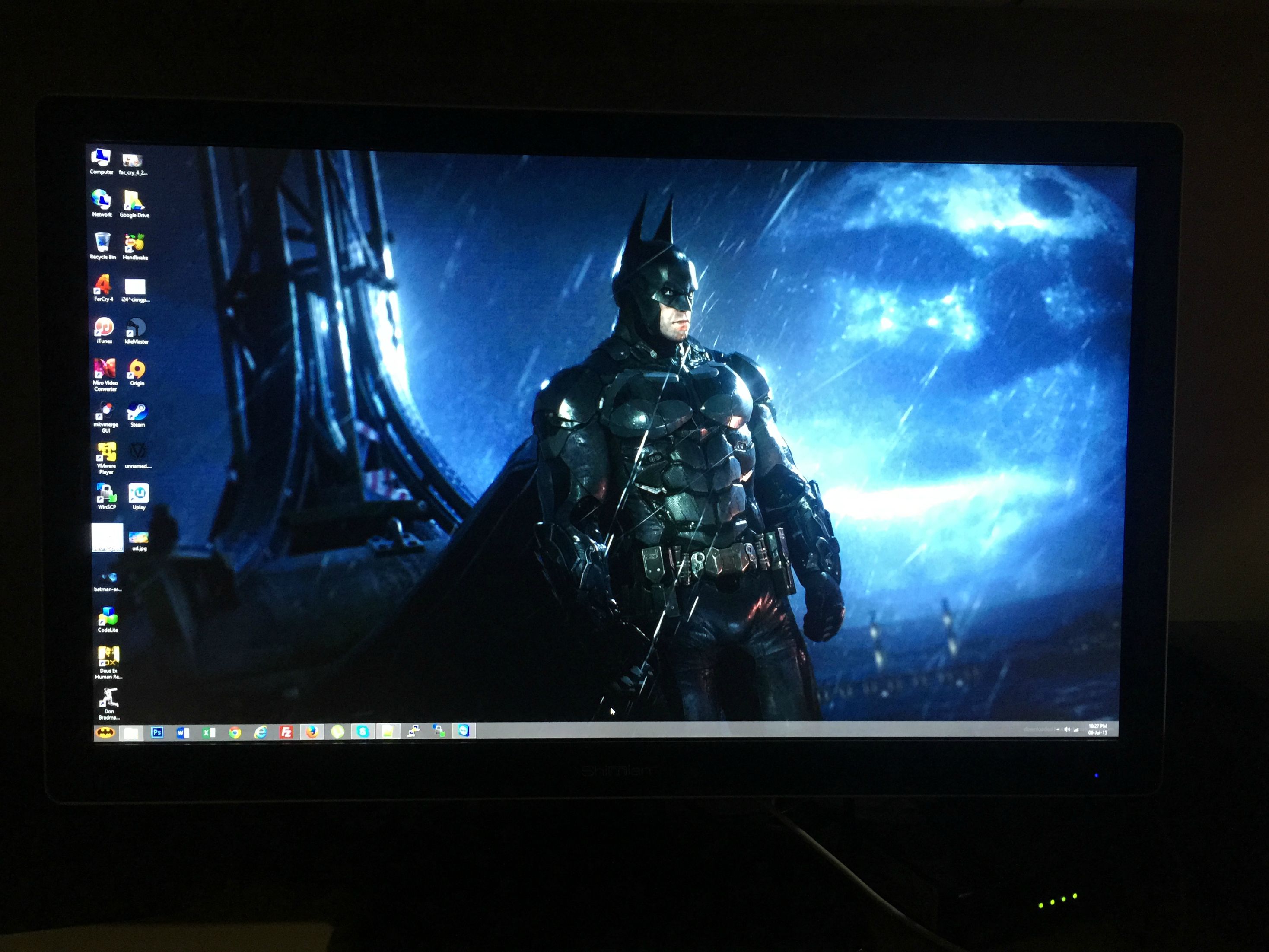Open the mkvmerge GUI shortcut
Screen dimensions: 1269x952
[x=105, y=417]
